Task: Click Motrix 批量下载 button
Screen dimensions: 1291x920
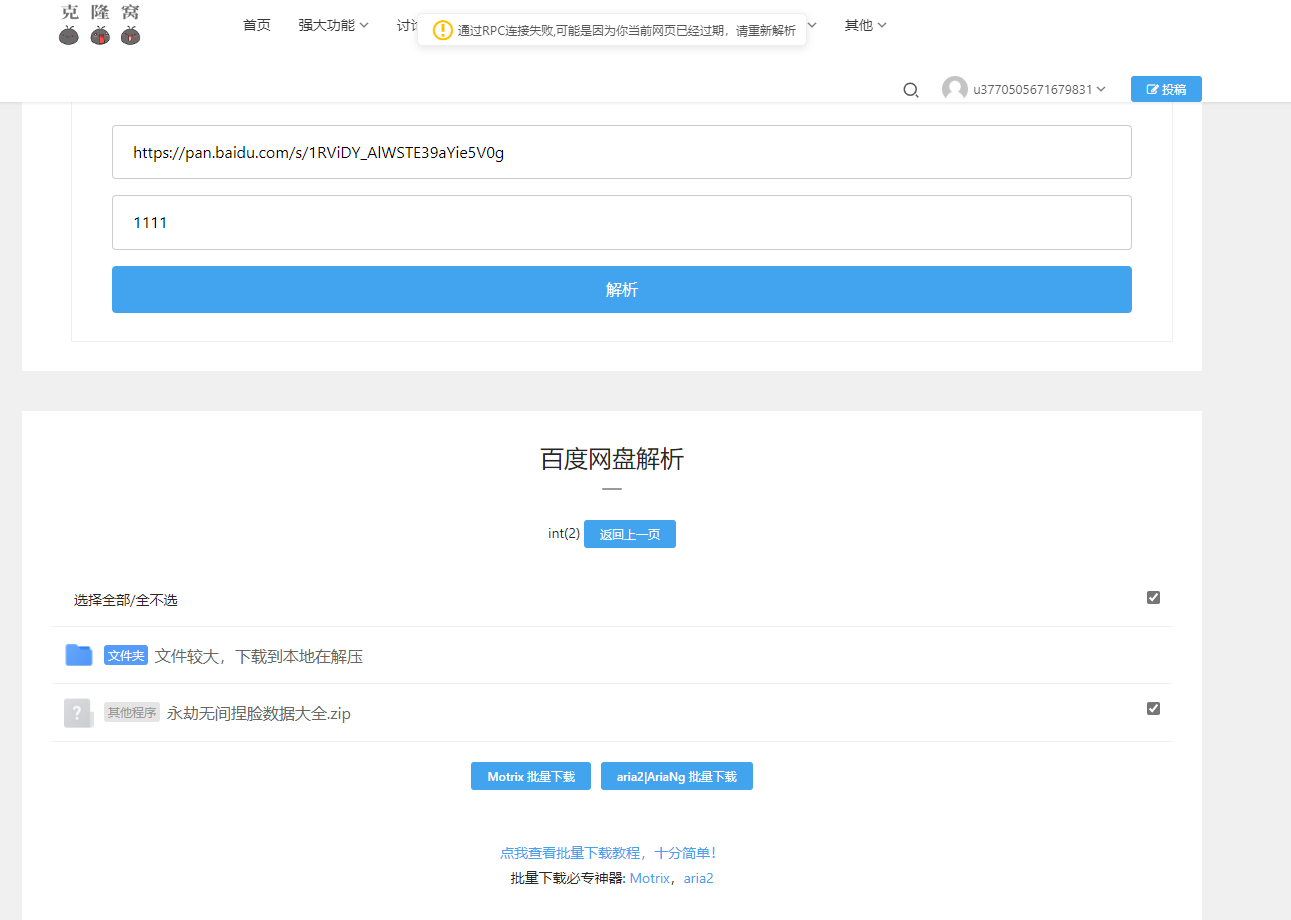Action: [531, 776]
